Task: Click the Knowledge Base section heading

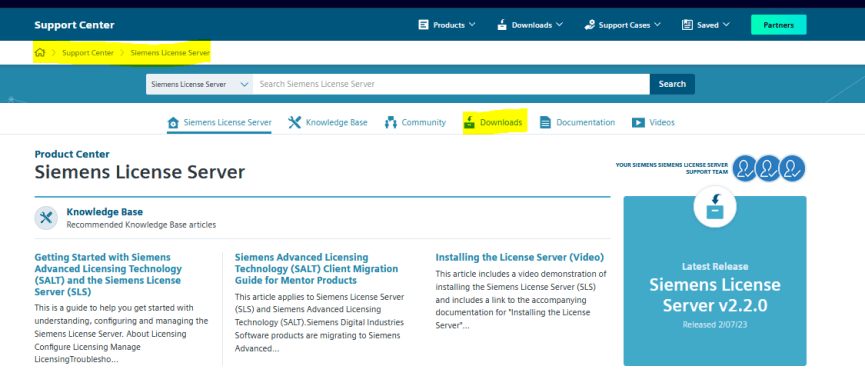Action: click(104, 212)
